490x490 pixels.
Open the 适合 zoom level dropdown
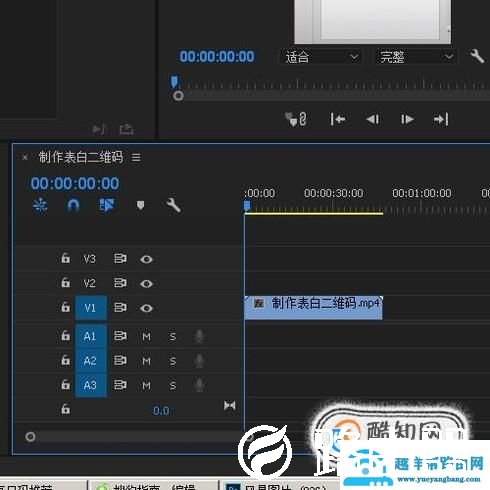(x=320, y=57)
